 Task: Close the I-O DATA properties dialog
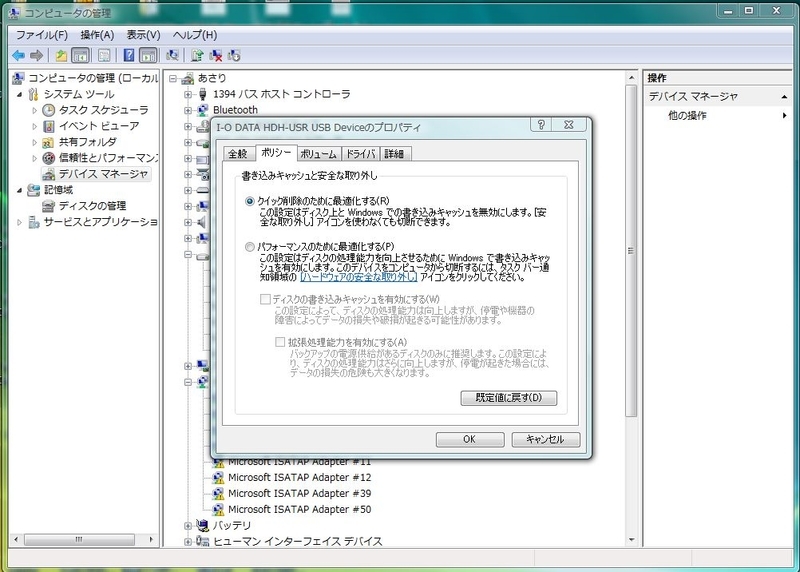pyautogui.click(x=569, y=125)
